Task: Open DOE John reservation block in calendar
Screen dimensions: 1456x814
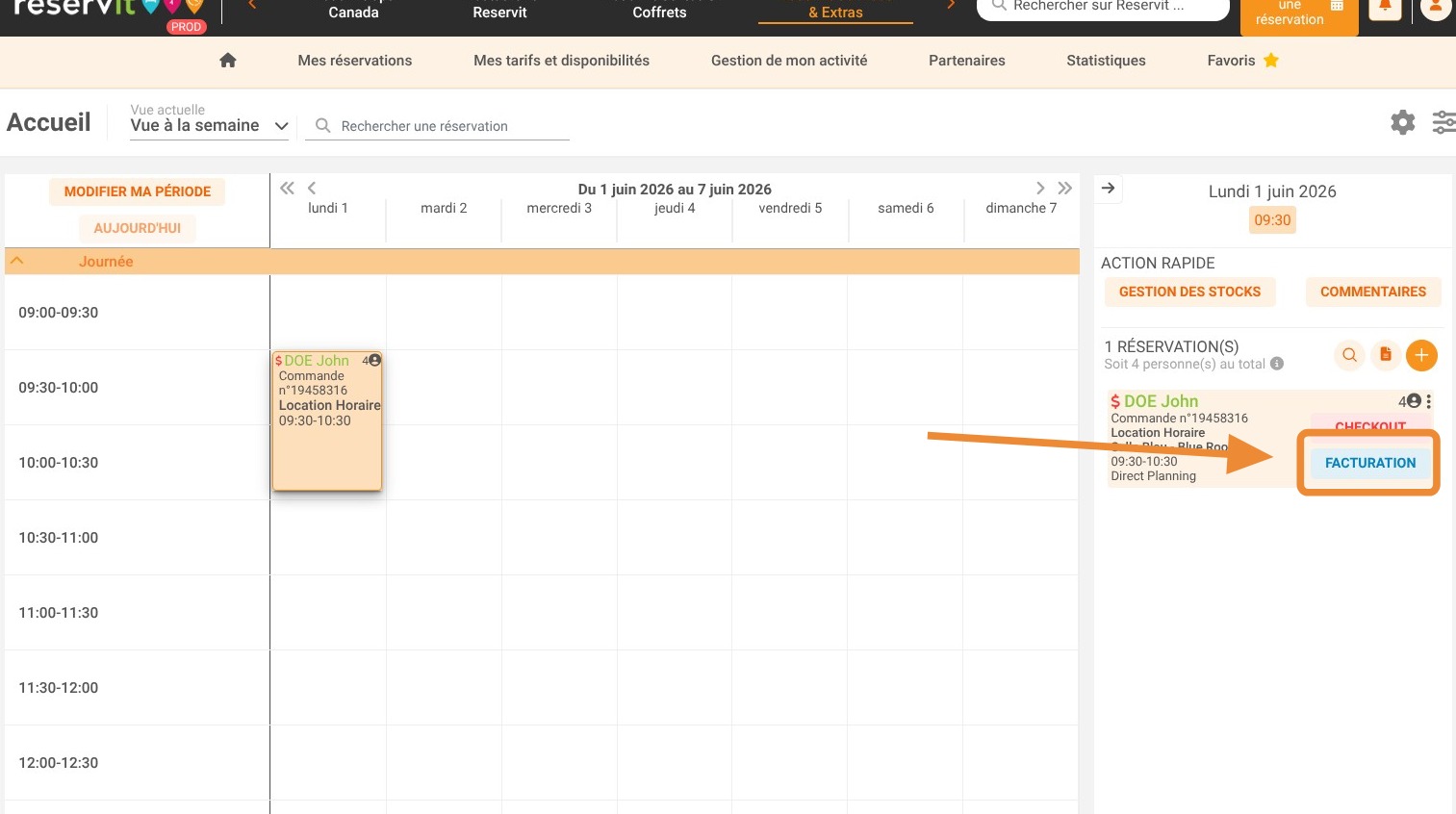Action: pyautogui.click(x=327, y=420)
